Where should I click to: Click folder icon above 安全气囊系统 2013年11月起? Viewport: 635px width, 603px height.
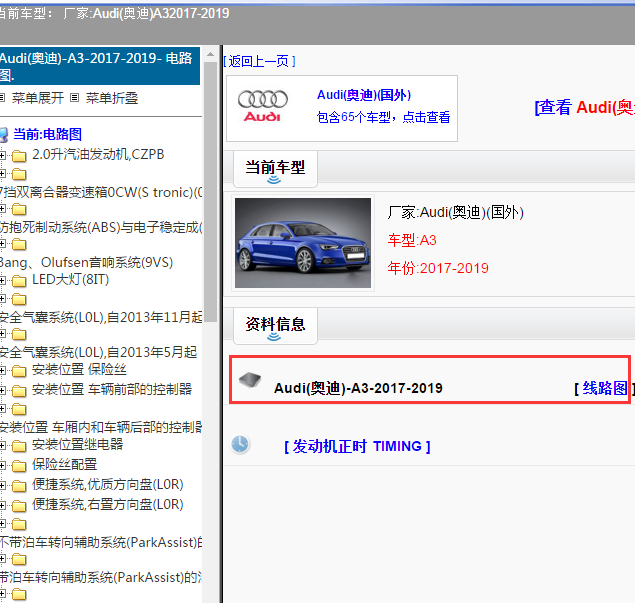tap(19, 300)
